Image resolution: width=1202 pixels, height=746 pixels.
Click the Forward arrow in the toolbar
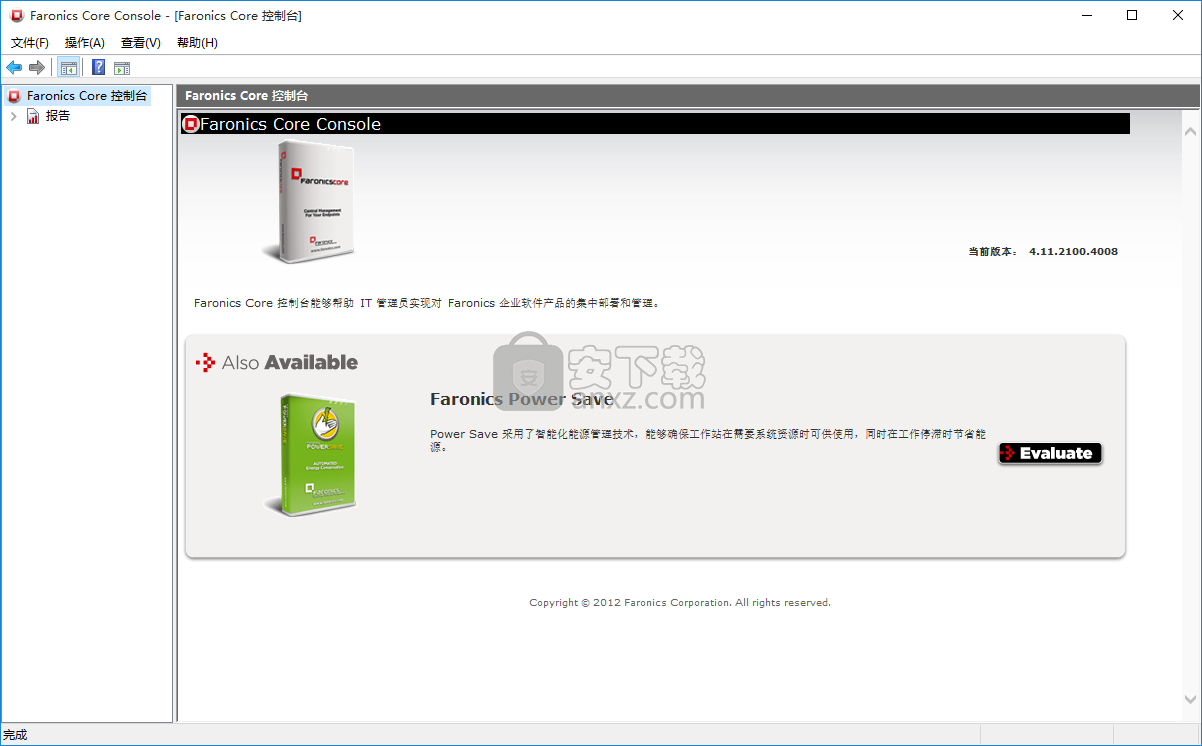coord(37,67)
